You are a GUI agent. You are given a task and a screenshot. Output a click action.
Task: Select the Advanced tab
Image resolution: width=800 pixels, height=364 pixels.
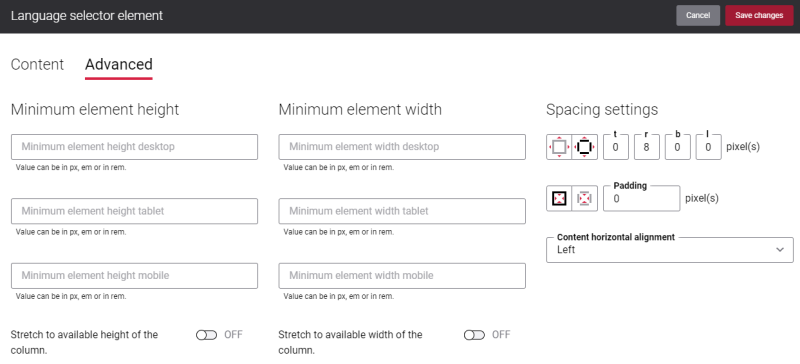coord(119,64)
